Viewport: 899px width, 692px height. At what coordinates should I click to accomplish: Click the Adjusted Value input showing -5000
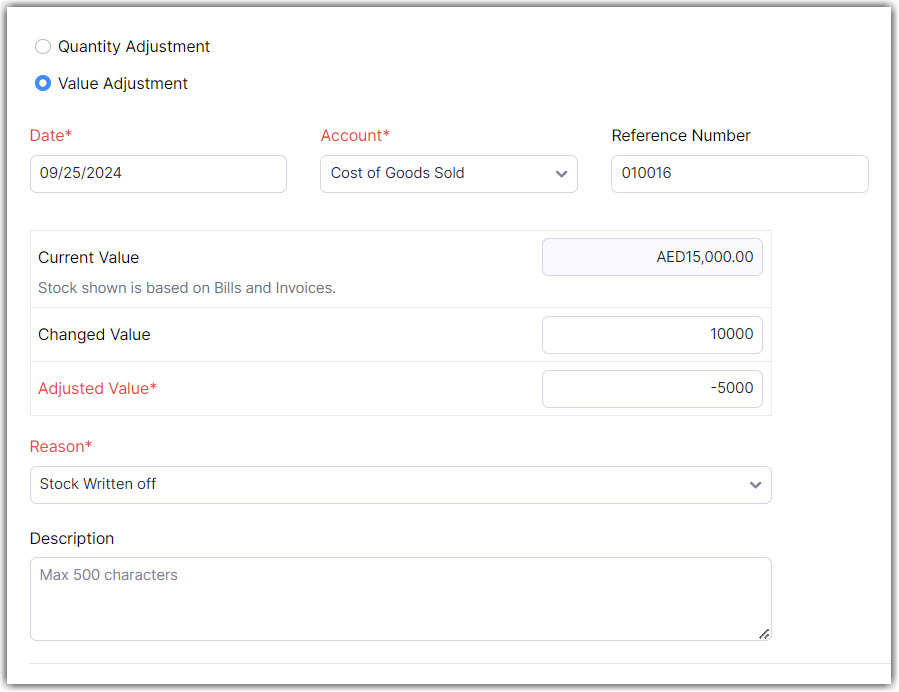pyautogui.click(x=652, y=389)
